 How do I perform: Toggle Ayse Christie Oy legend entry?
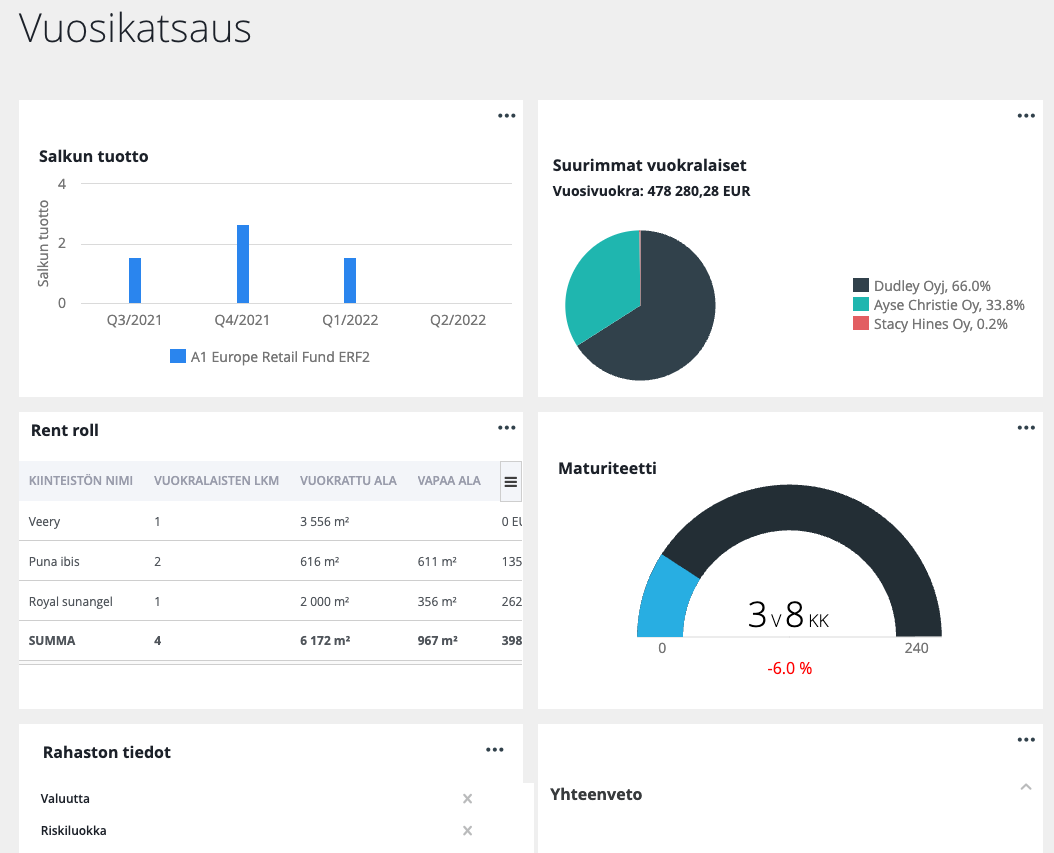point(939,304)
